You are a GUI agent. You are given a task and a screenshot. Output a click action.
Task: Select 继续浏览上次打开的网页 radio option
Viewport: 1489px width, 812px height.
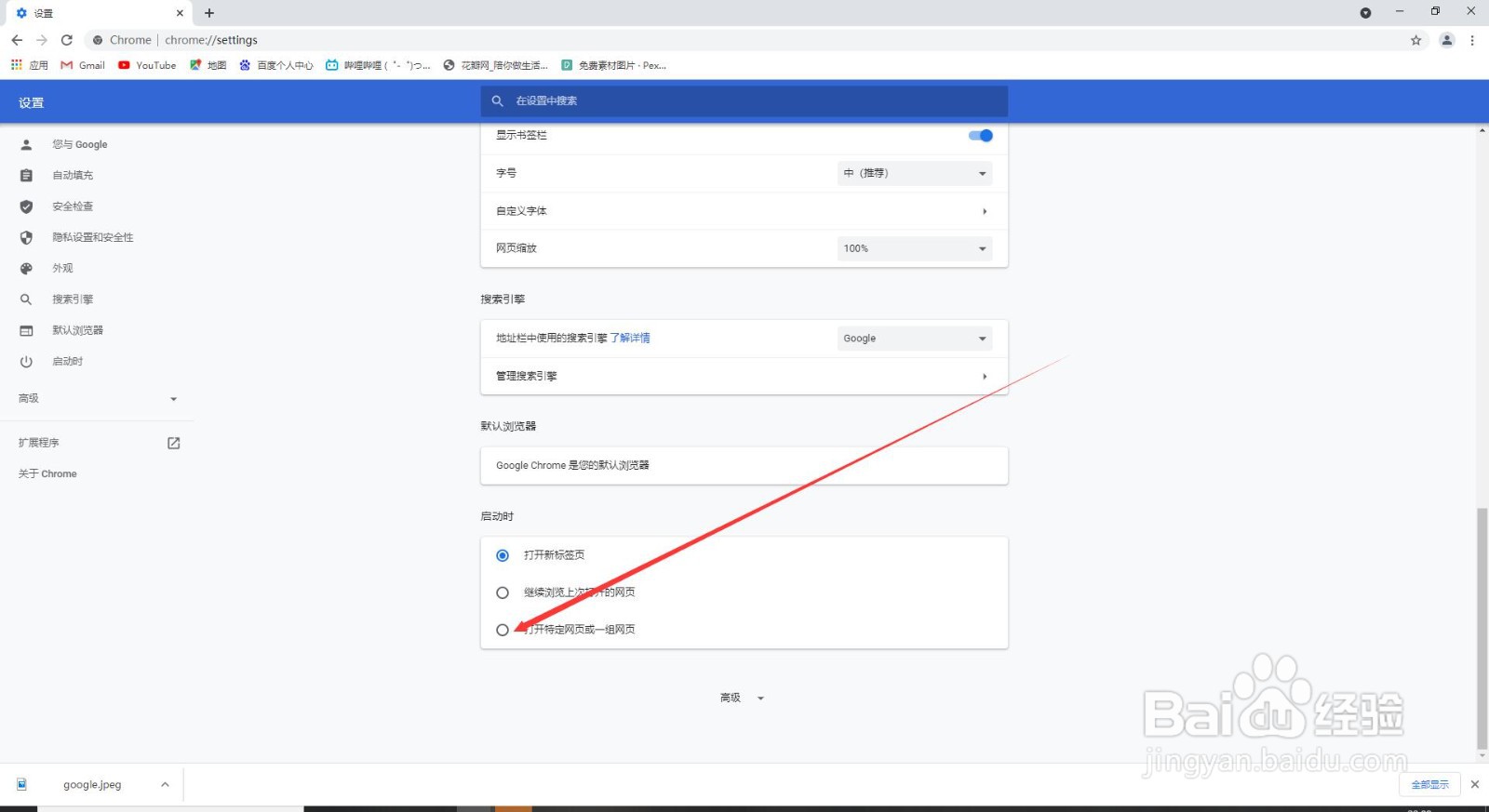(503, 592)
